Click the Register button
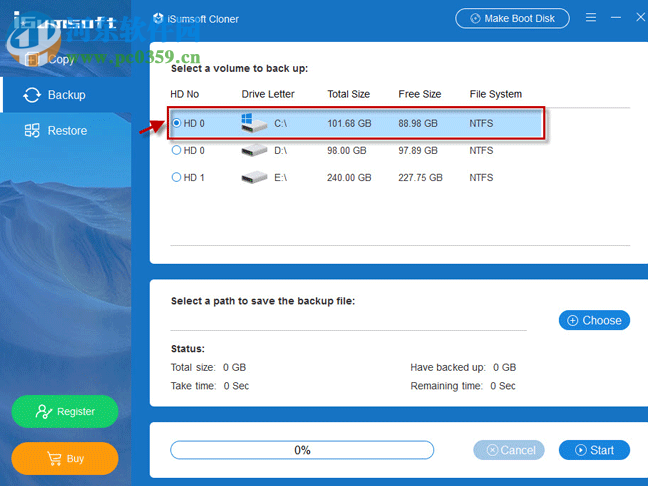This screenshot has width=648, height=486. pyautogui.click(x=65, y=412)
